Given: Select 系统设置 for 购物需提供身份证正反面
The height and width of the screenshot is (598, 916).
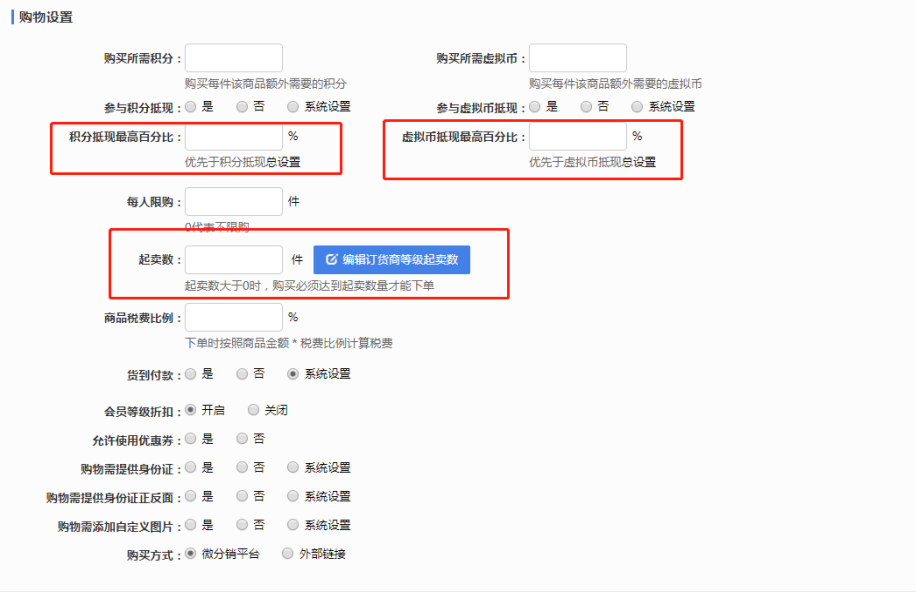Looking at the screenshot, I should click(x=292, y=495).
